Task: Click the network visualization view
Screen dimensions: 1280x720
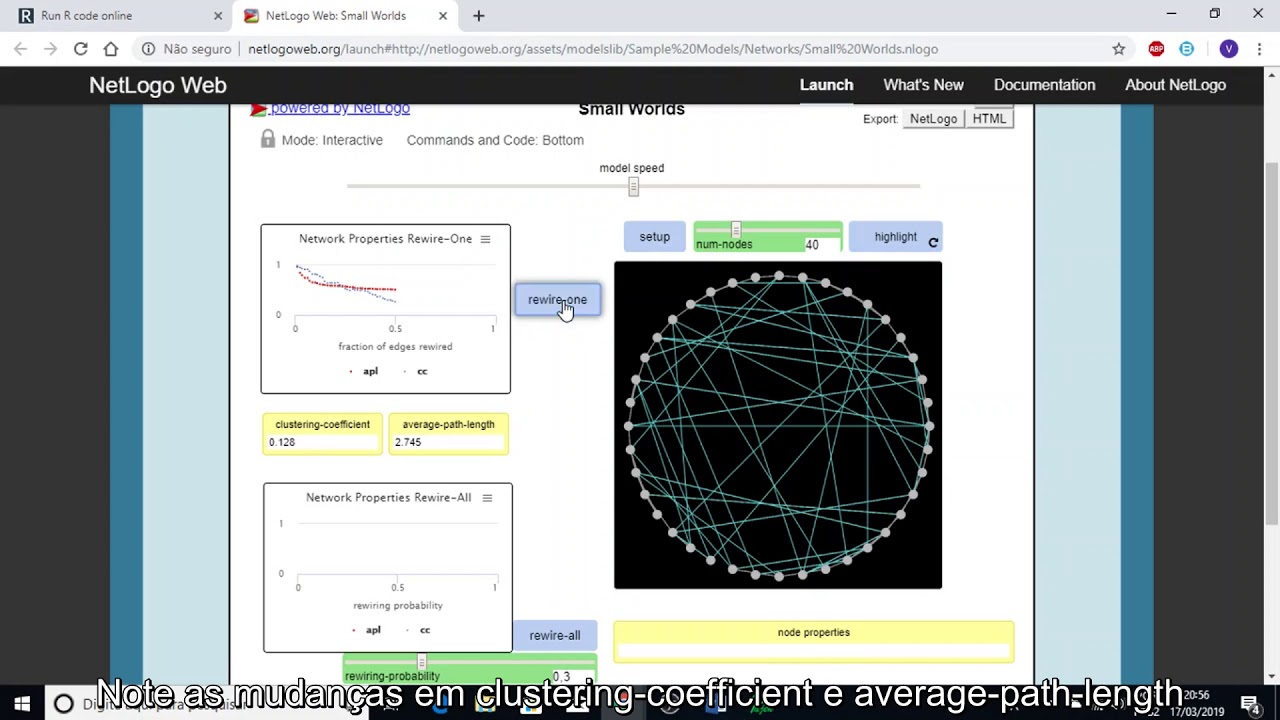Action: (x=778, y=425)
